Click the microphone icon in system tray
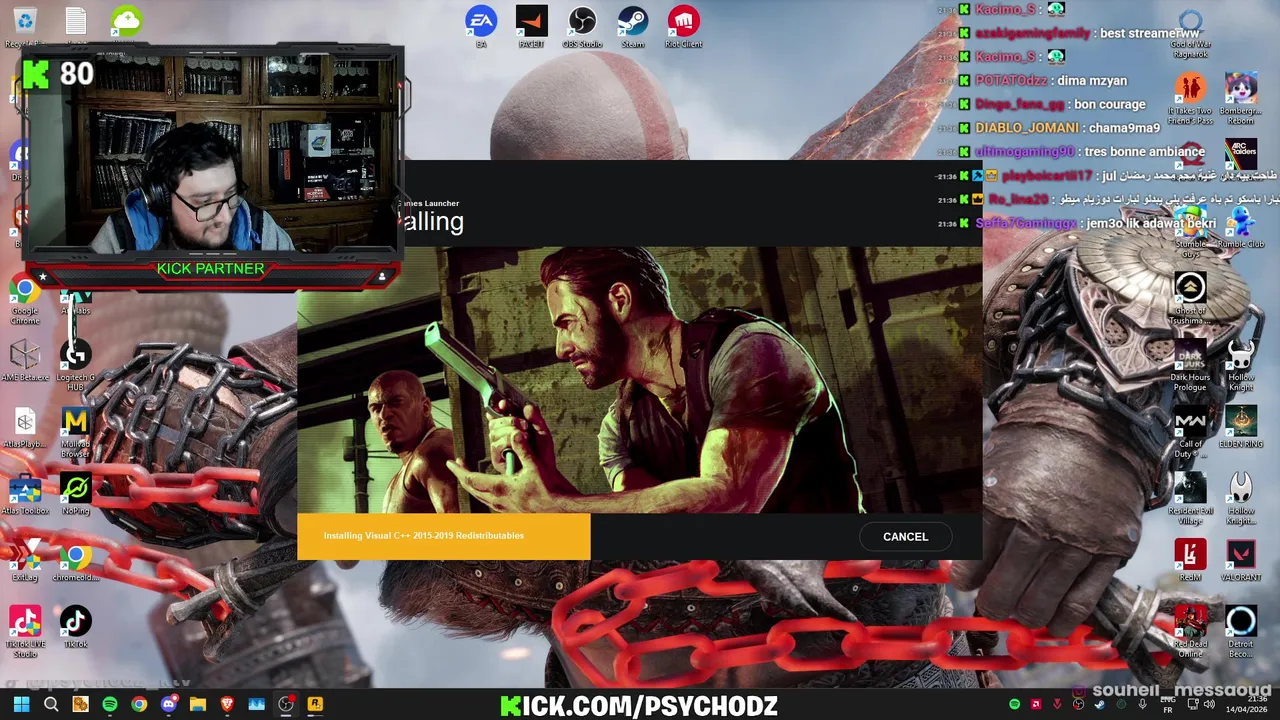Image resolution: width=1280 pixels, height=720 pixels. click(x=1142, y=705)
